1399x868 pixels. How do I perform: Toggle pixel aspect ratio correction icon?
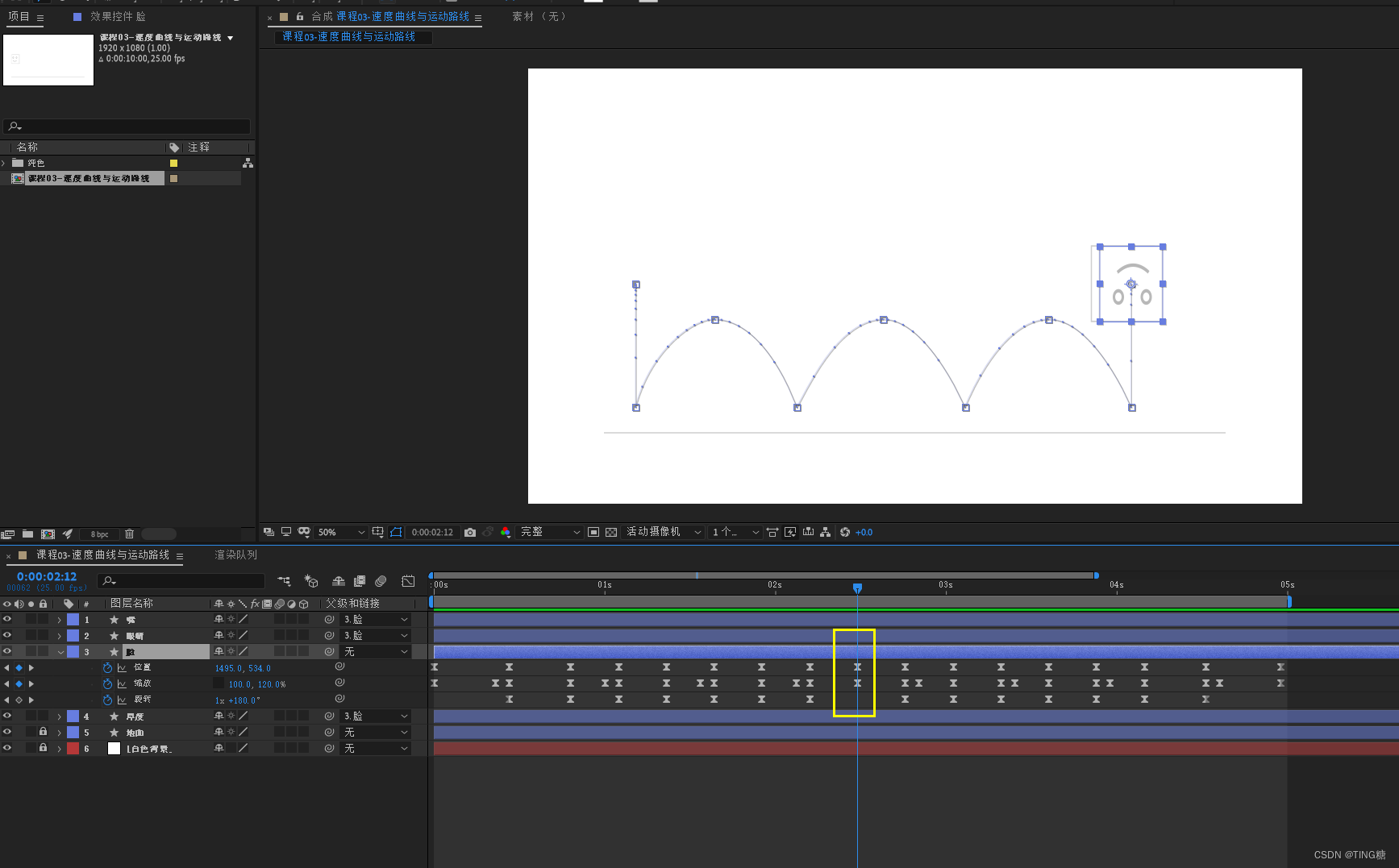pos(772,532)
